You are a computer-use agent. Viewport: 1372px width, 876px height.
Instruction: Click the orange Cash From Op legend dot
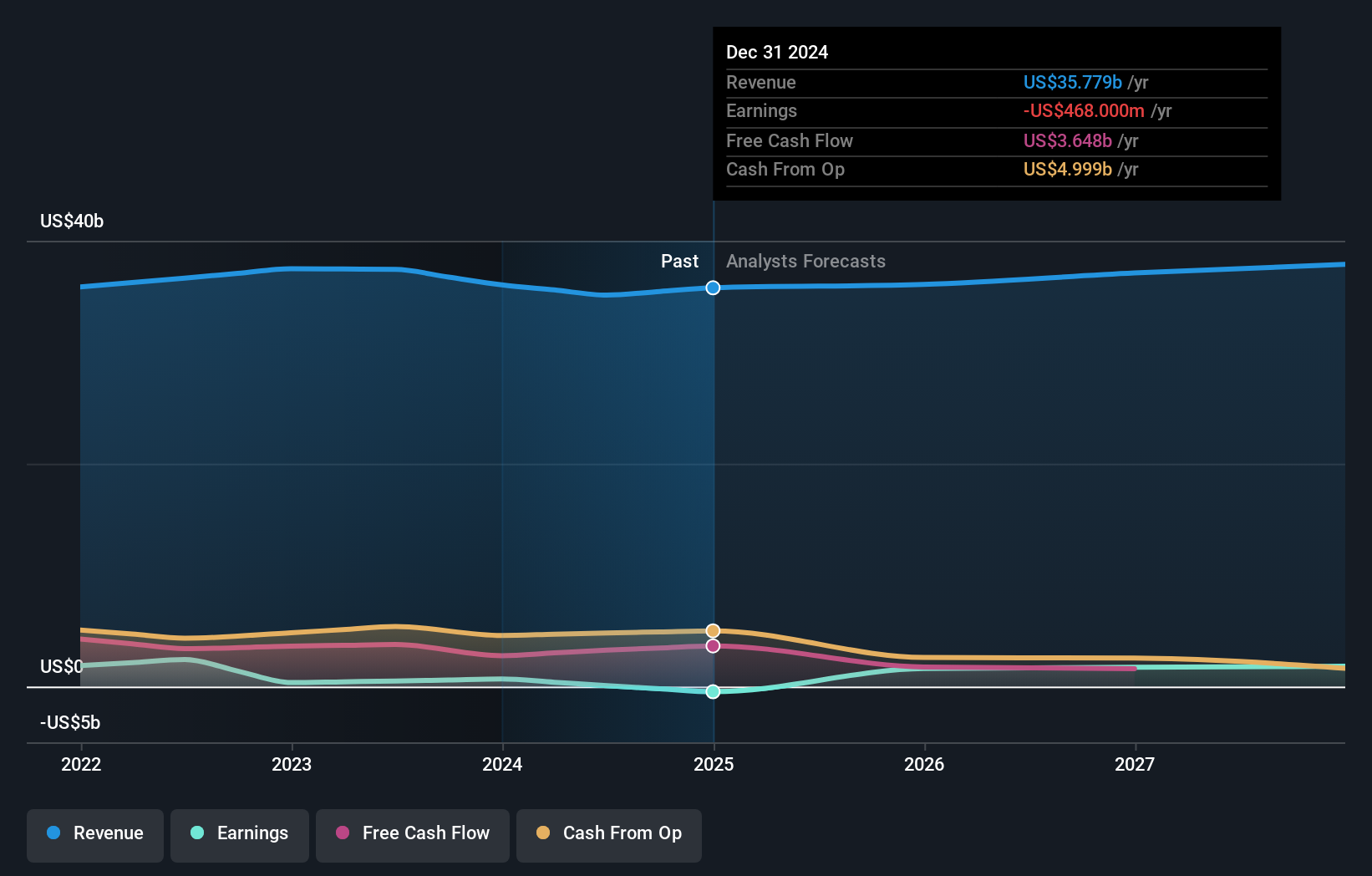tap(543, 833)
